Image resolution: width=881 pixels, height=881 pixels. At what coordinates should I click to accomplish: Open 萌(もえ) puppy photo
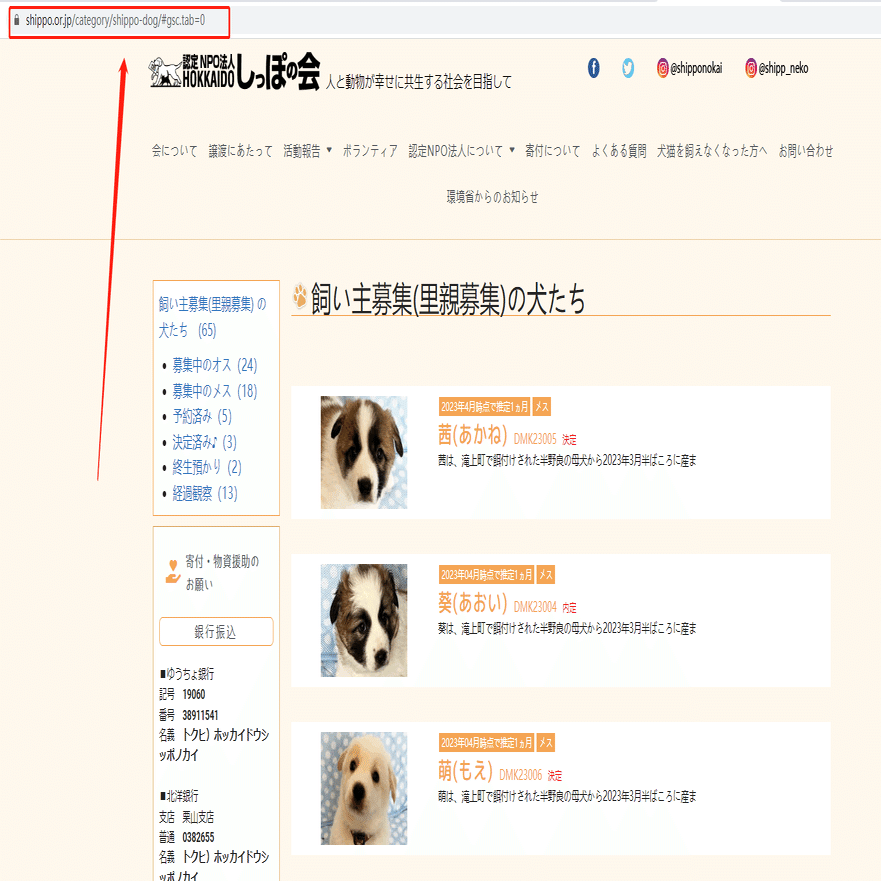point(364,788)
